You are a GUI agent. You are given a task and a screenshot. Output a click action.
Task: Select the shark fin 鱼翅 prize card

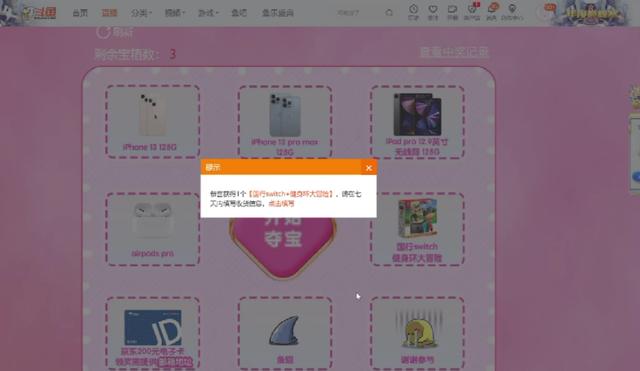(285, 333)
